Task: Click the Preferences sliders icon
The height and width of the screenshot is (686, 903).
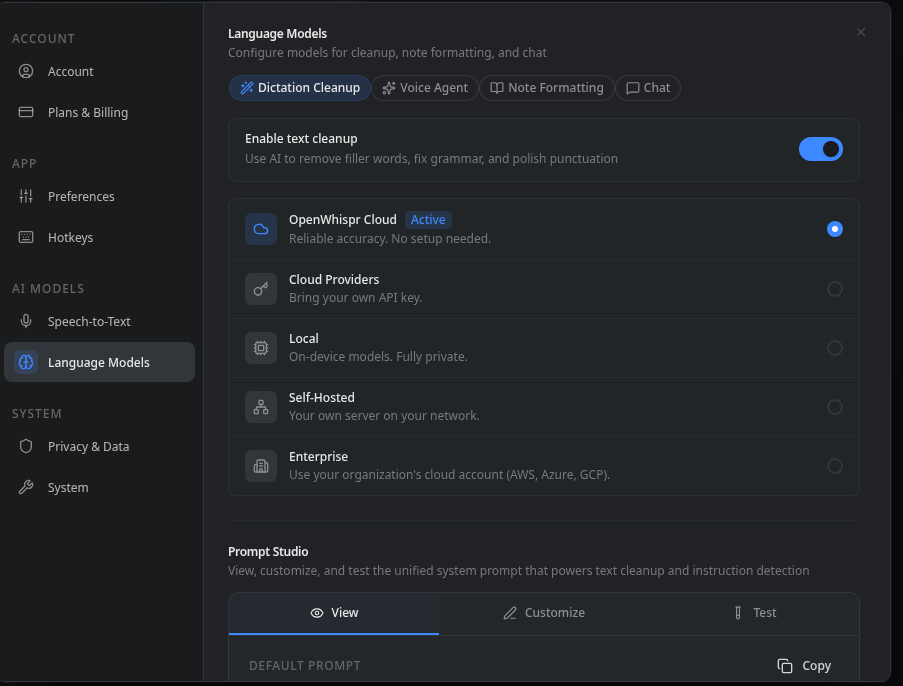Action: tap(26, 196)
